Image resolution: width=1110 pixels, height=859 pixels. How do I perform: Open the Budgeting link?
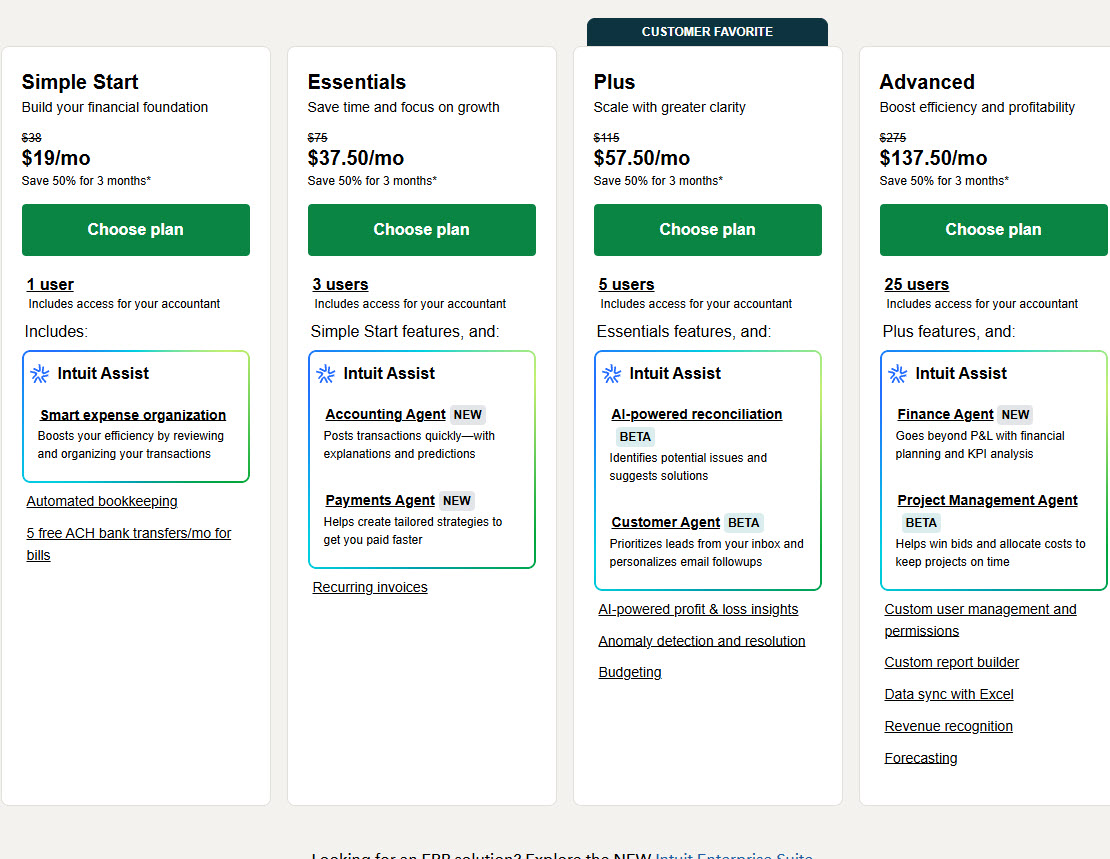[630, 672]
